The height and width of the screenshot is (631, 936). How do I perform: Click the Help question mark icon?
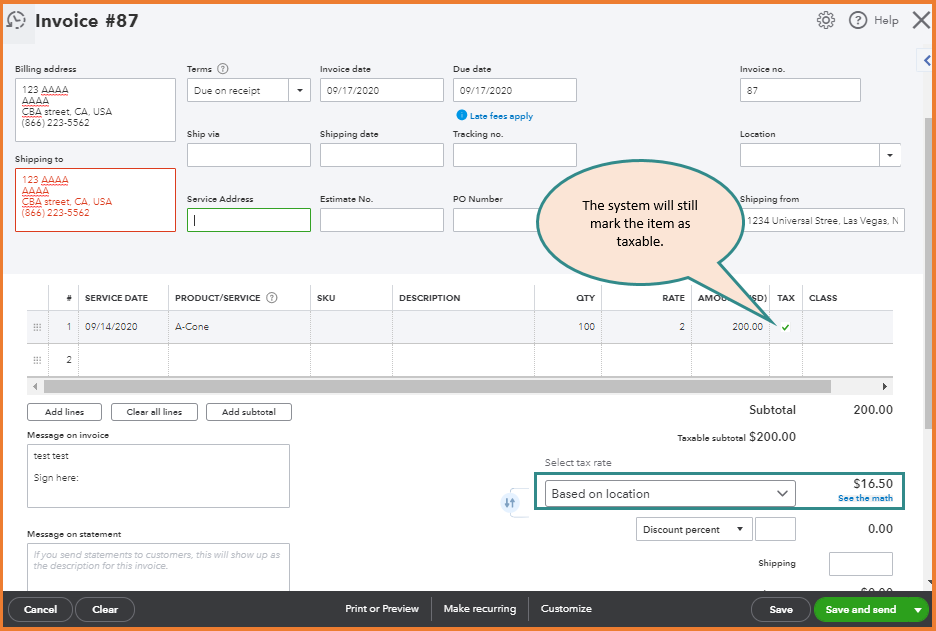coord(857,19)
